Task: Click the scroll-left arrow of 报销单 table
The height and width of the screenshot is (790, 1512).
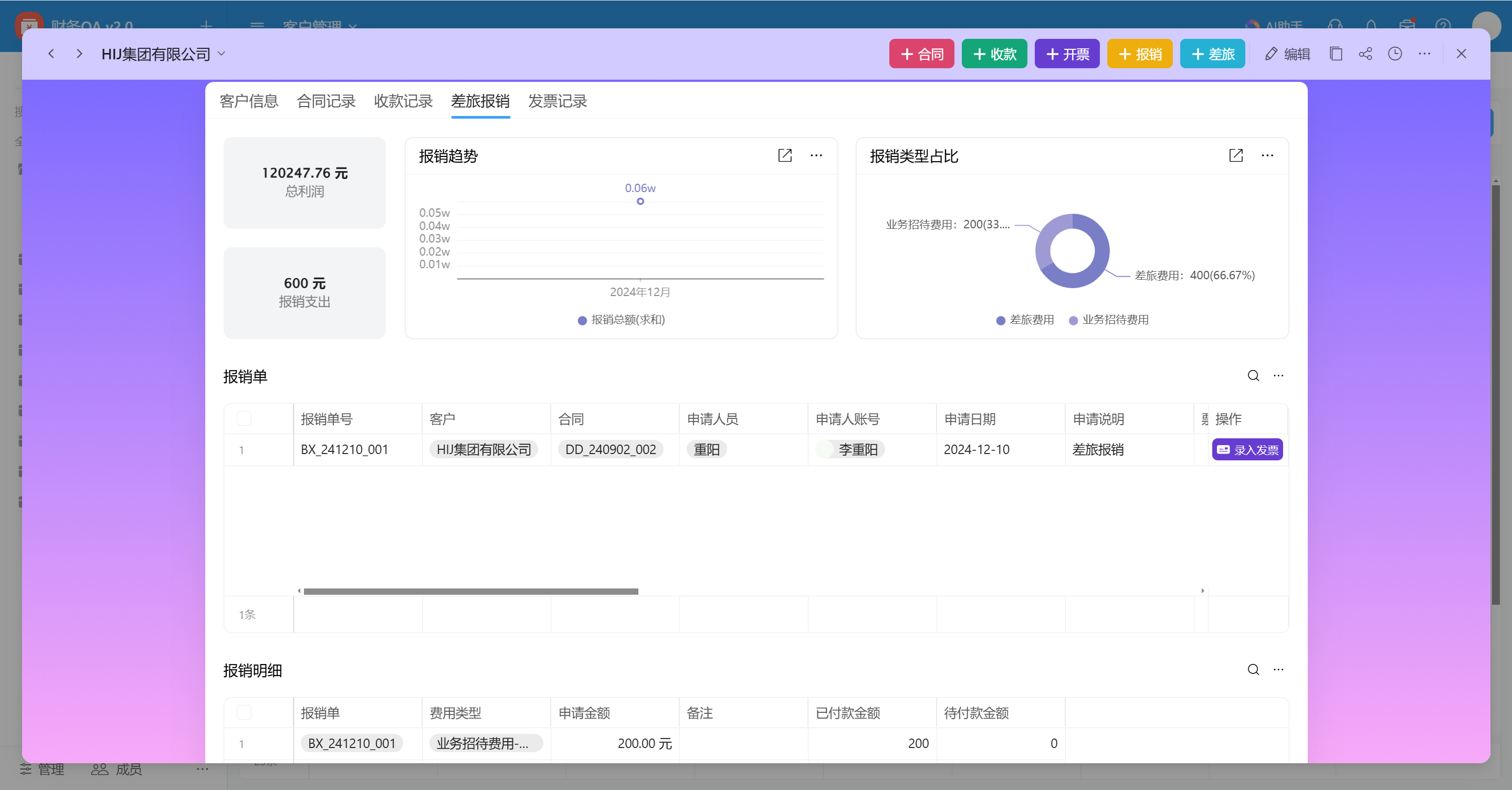Action: tap(299, 591)
